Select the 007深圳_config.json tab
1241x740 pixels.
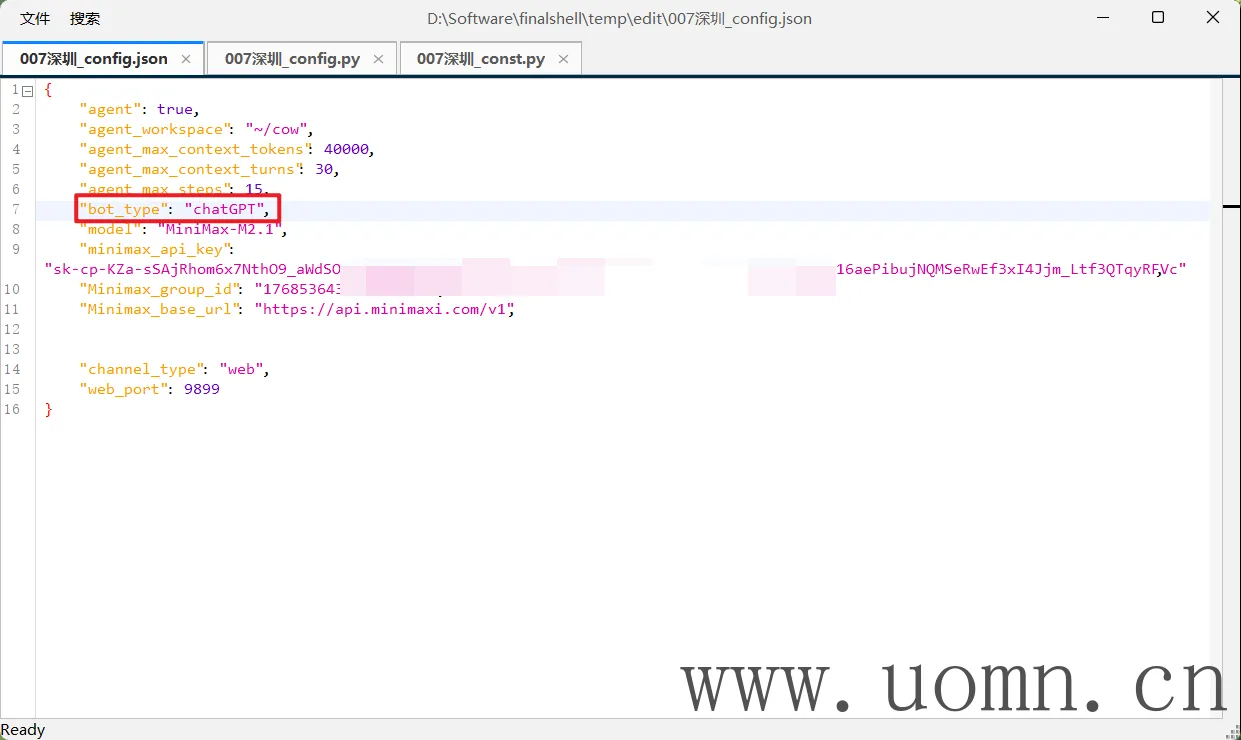[93, 59]
